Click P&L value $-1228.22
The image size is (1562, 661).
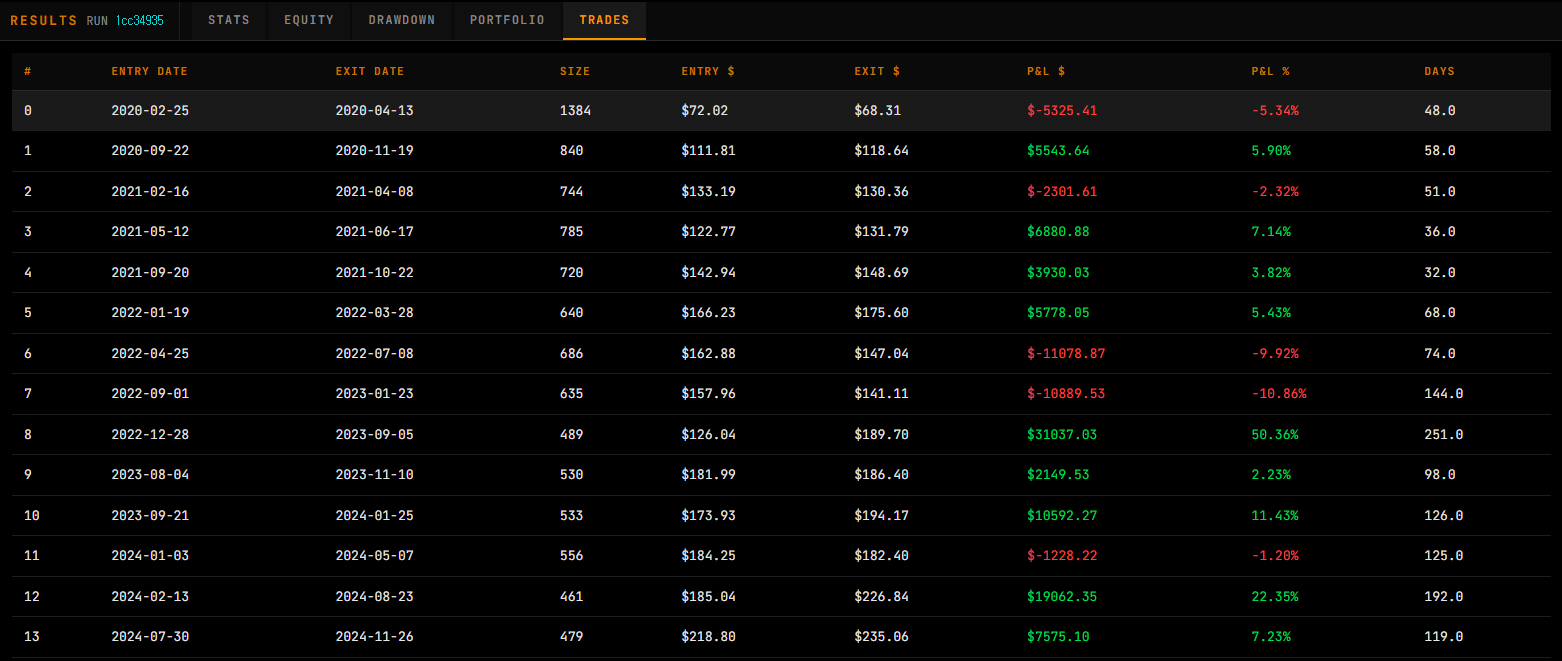pos(1062,556)
